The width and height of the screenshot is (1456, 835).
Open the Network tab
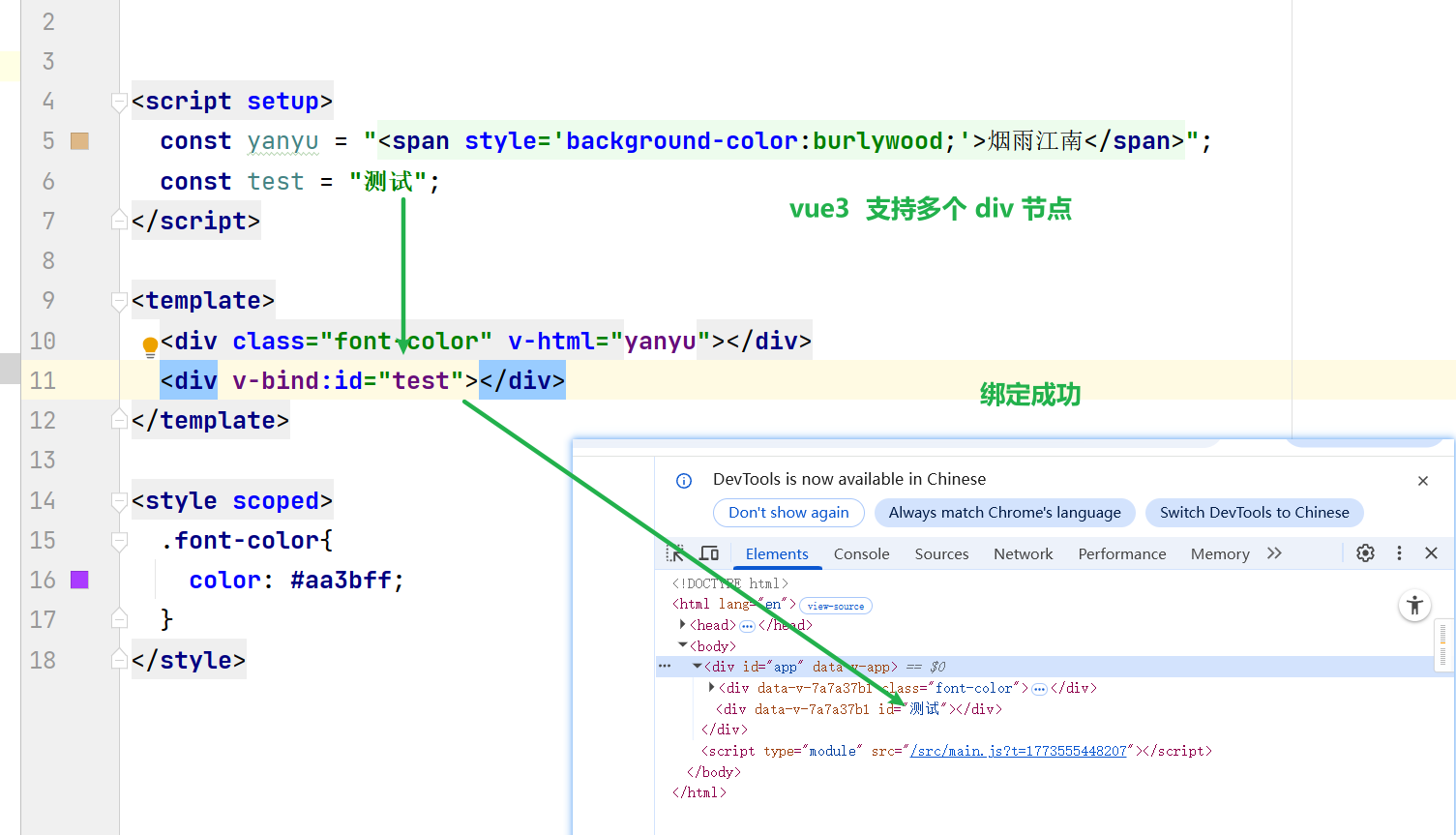pyautogui.click(x=1023, y=553)
